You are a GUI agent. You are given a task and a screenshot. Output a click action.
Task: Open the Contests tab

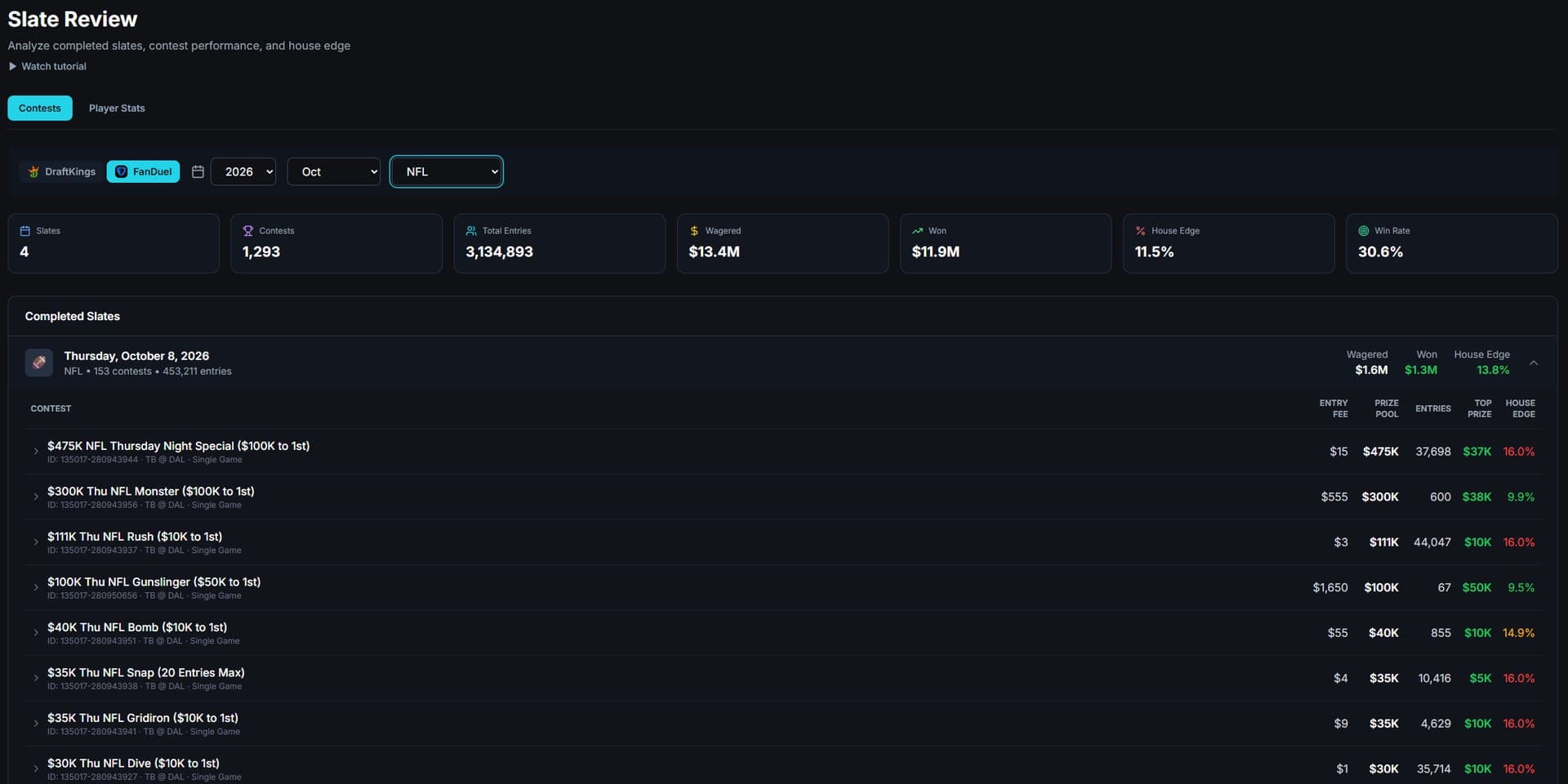(x=40, y=108)
